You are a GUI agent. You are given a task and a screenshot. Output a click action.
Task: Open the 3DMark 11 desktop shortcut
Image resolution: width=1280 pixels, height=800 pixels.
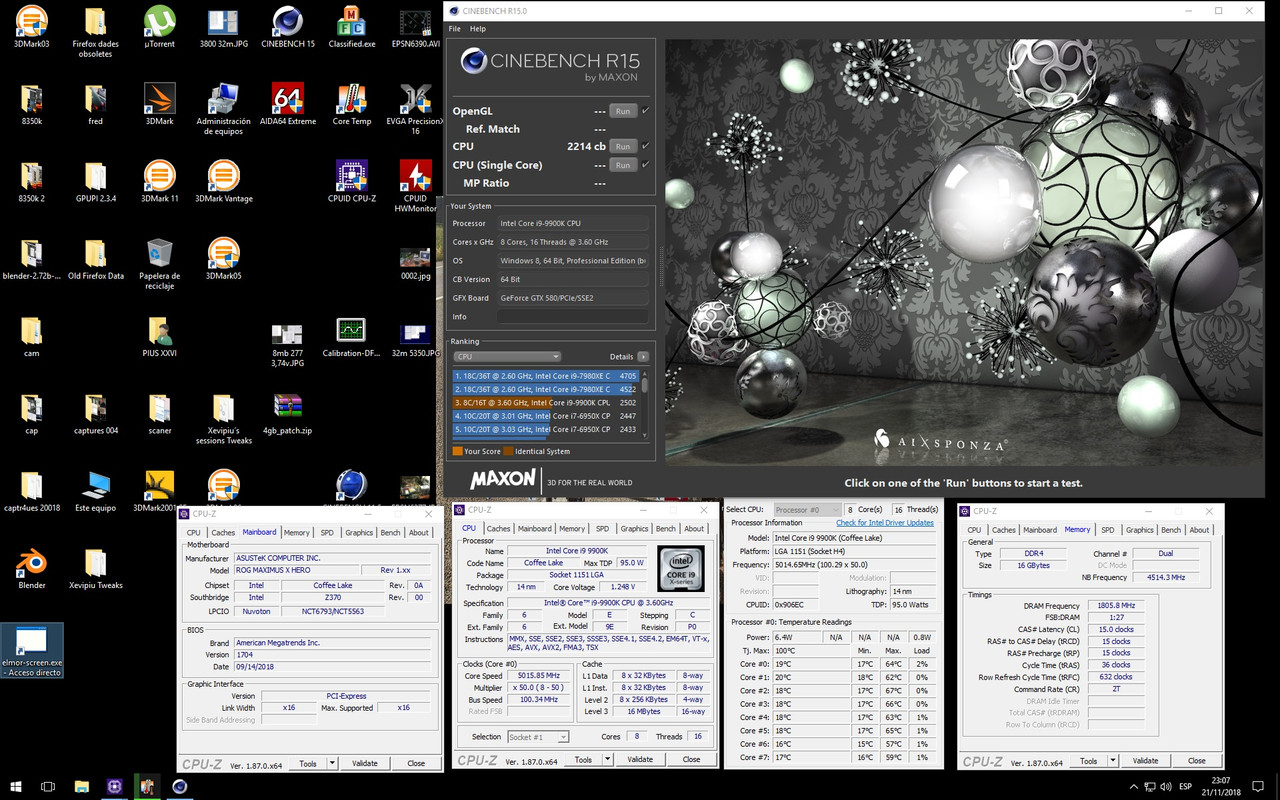pos(159,181)
